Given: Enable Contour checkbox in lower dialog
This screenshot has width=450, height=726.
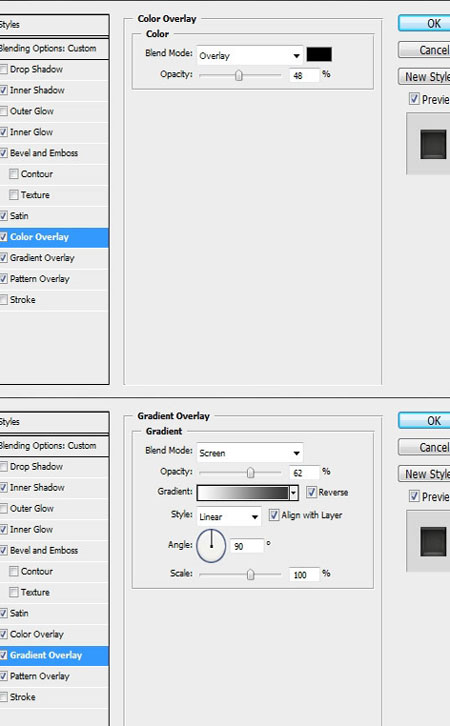Looking at the screenshot, I should pos(13,571).
